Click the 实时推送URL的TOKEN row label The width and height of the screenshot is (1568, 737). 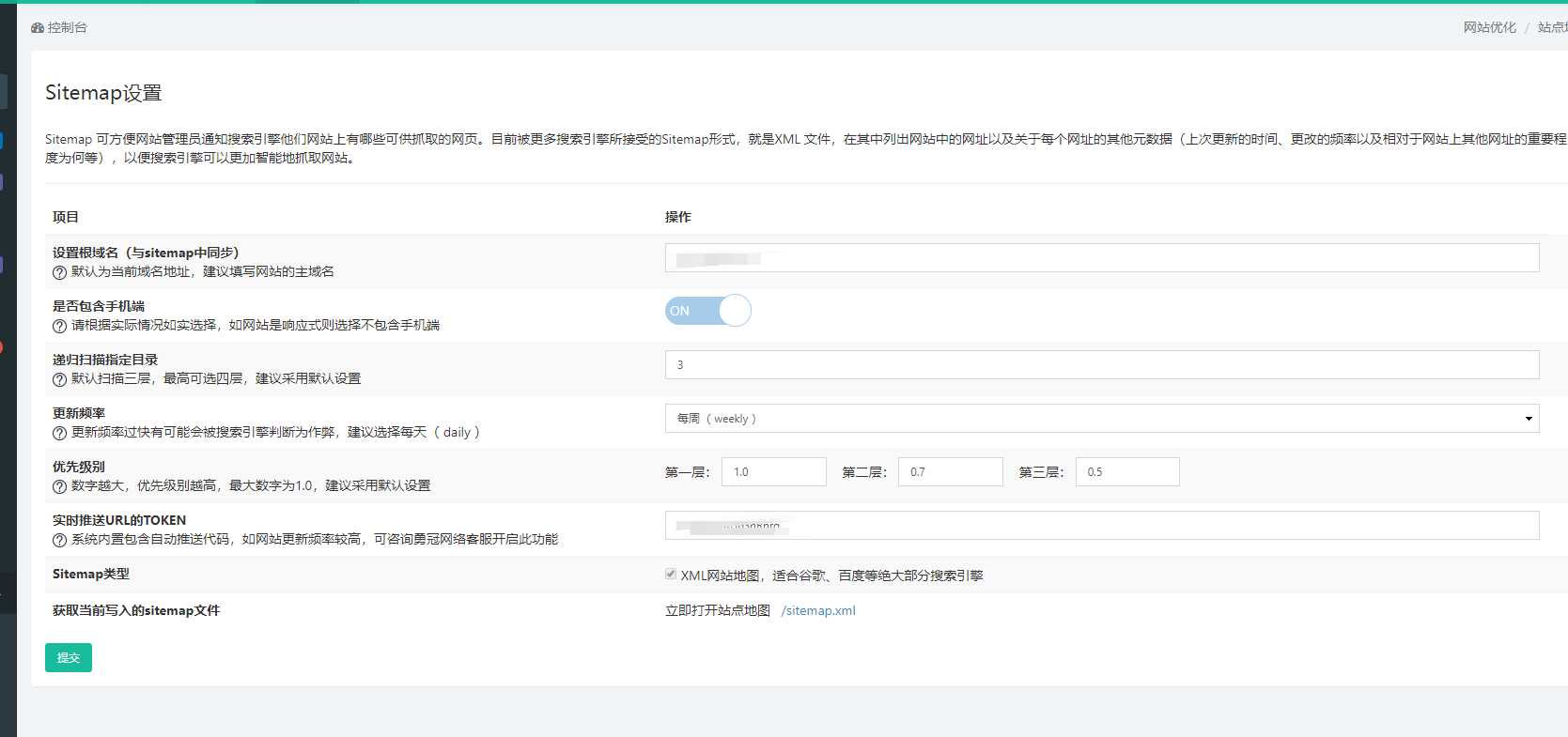click(x=119, y=520)
